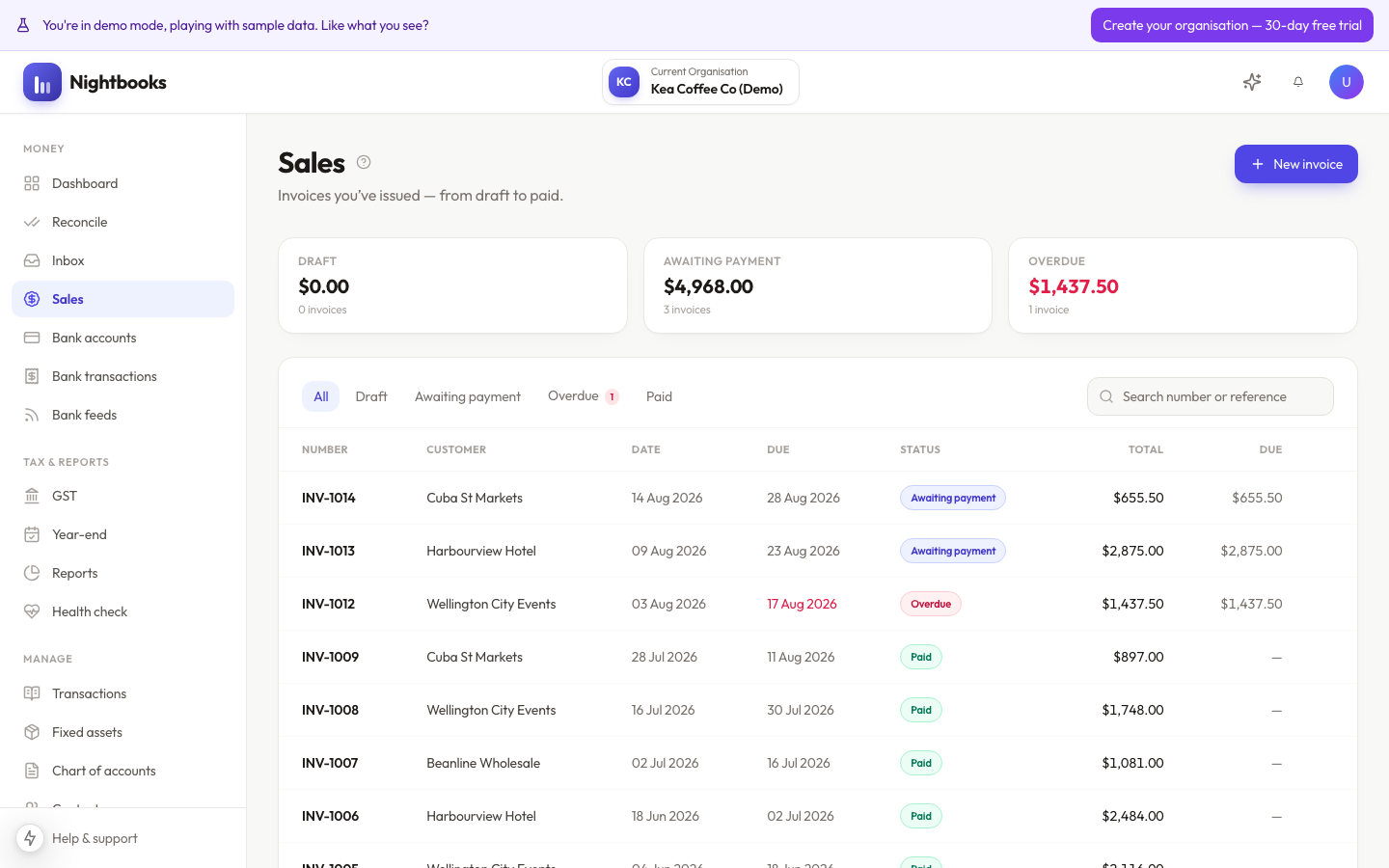
Task: Open Reconcile in the sidebar
Action: (x=123, y=222)
